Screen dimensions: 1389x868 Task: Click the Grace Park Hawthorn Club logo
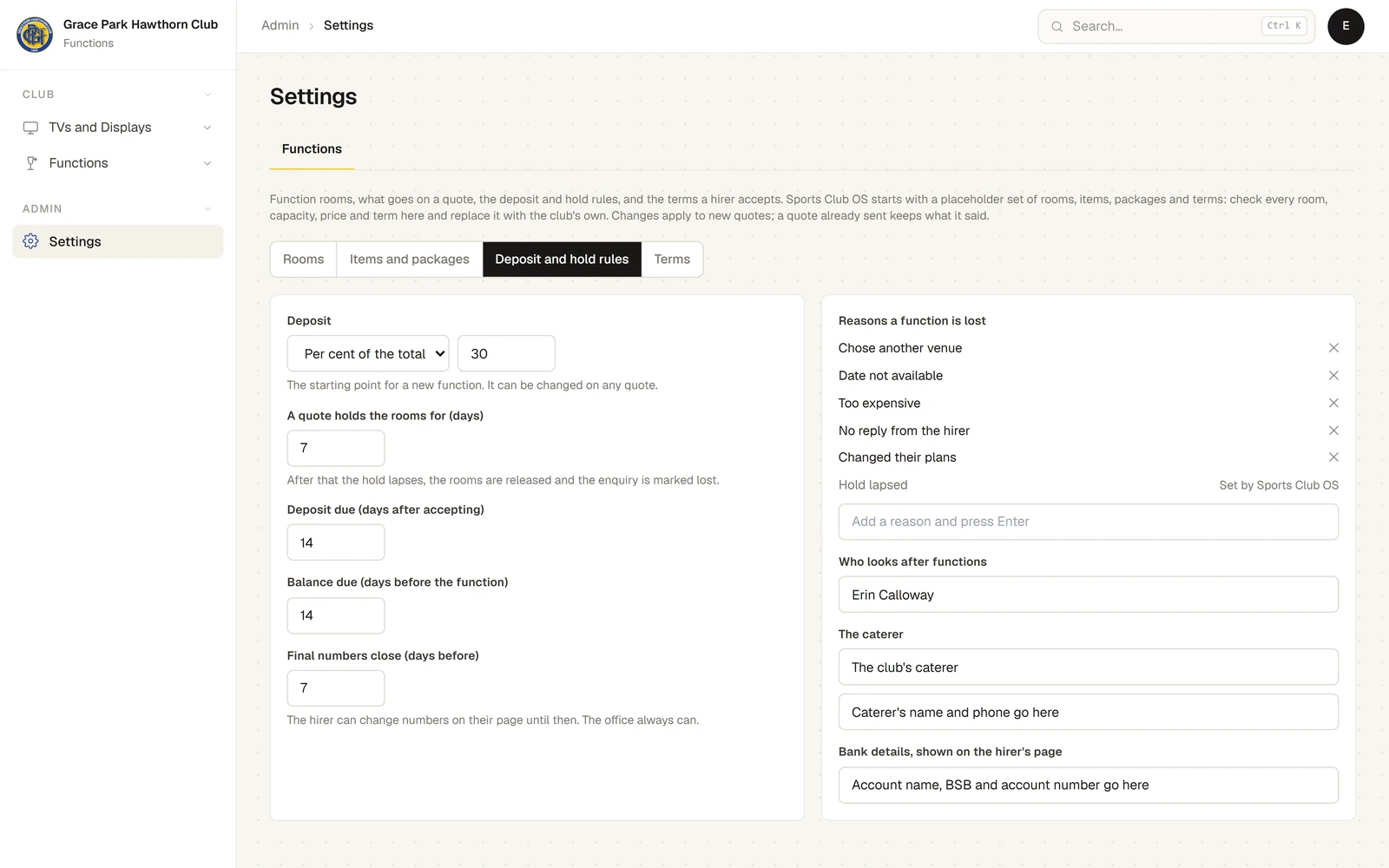coord(35,34)
